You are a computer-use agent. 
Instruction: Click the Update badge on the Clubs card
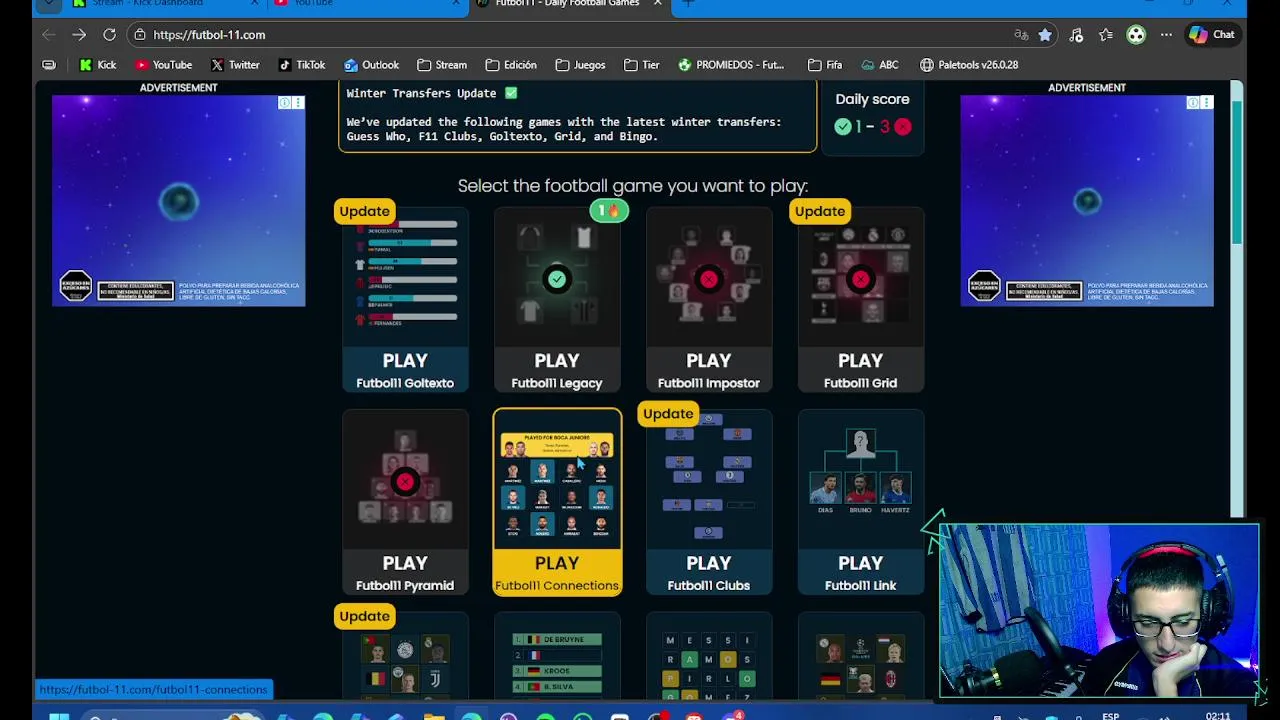(668, 414)
